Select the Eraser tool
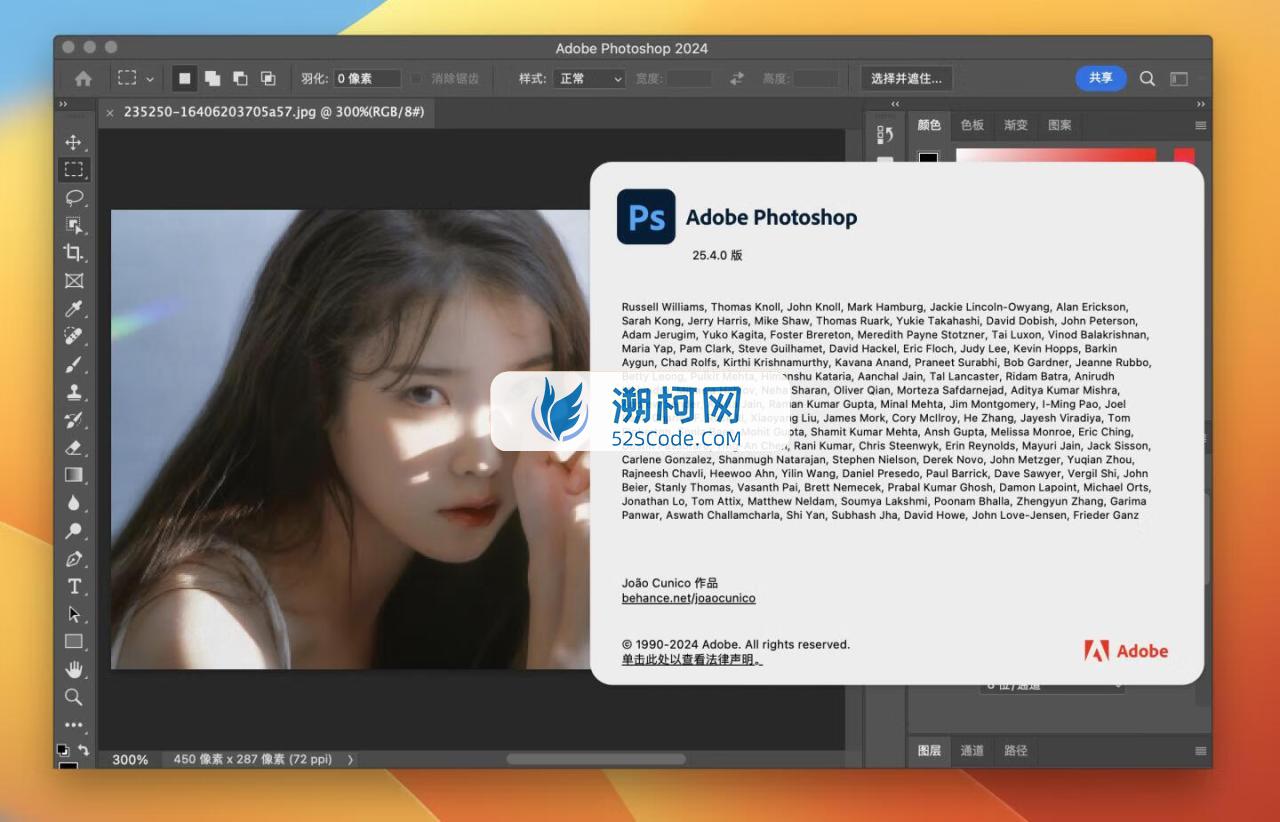 [x=74, y=448]
